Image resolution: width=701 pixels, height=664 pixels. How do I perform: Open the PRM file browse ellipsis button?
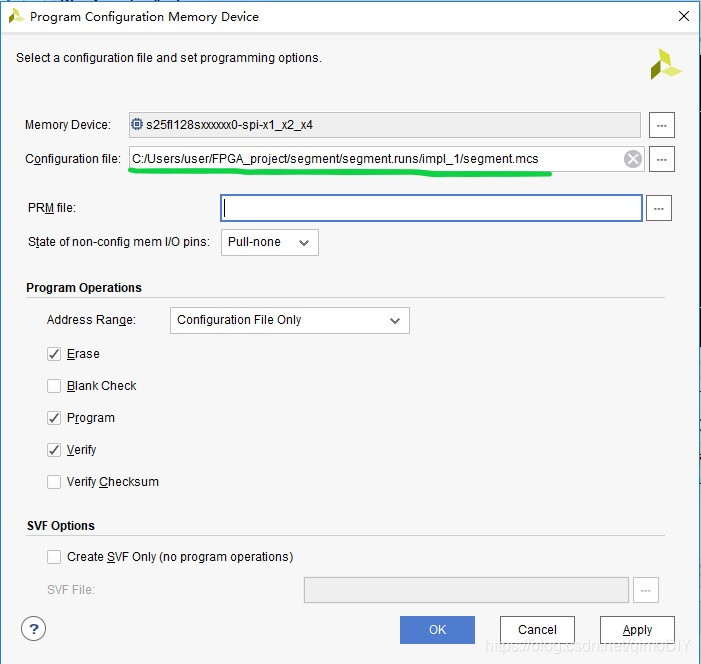pyautogui.click(x=657, y=208)
